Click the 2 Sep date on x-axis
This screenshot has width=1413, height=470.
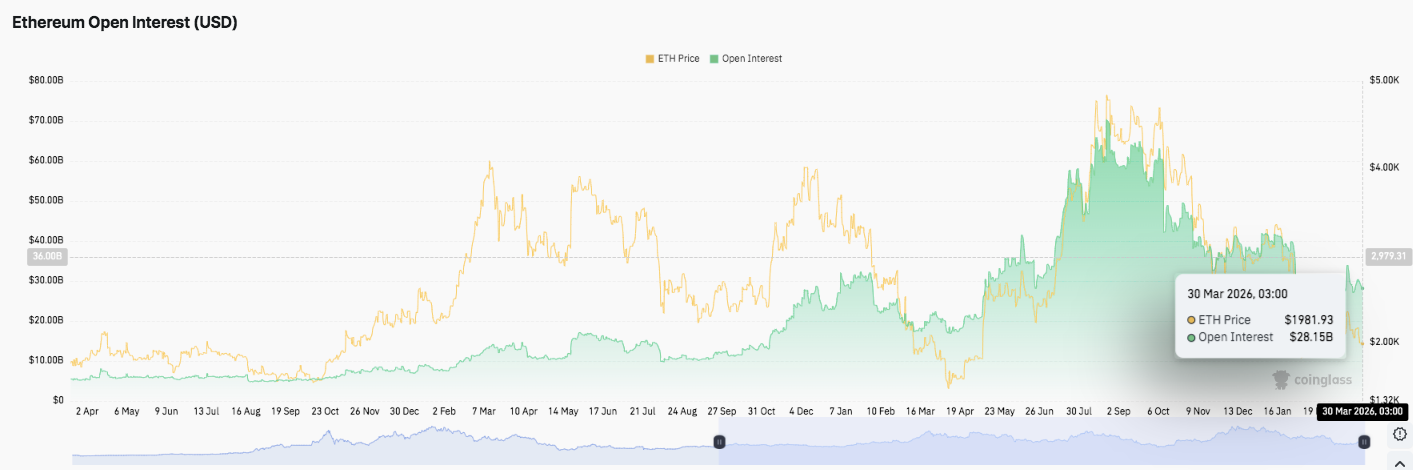click(1118, 411)
